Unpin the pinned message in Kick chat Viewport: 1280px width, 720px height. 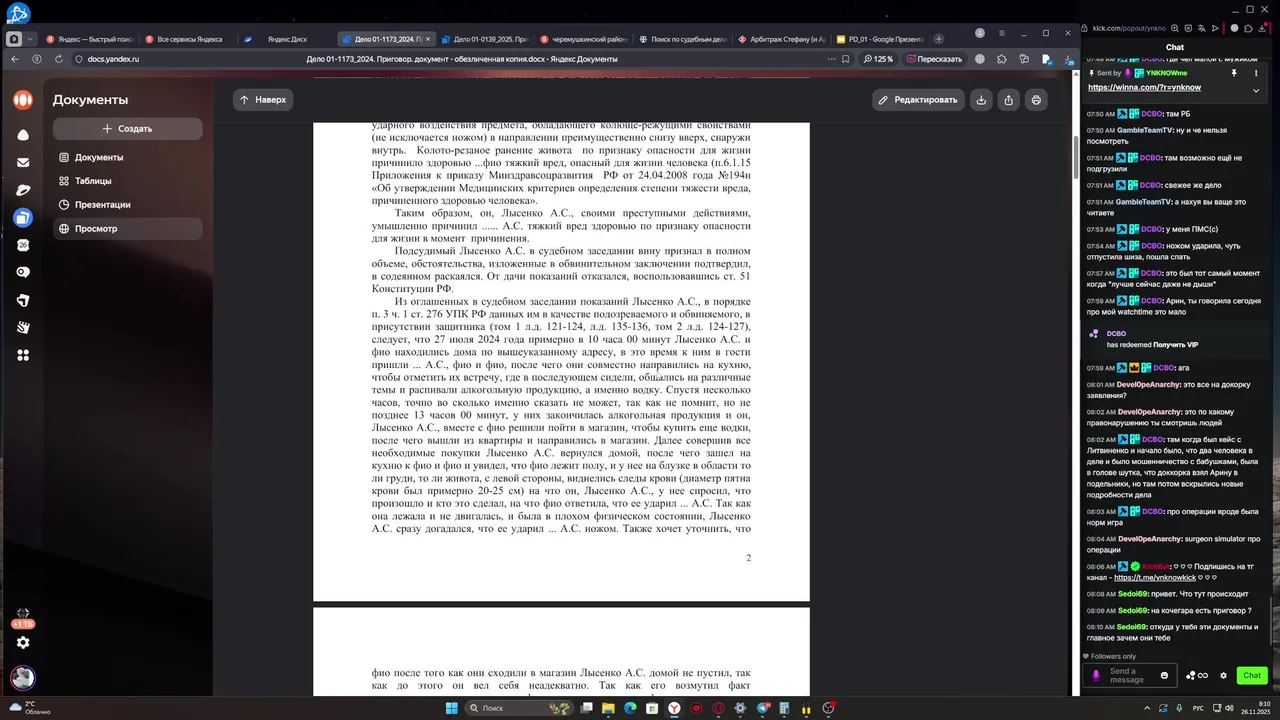point(1234,73)
